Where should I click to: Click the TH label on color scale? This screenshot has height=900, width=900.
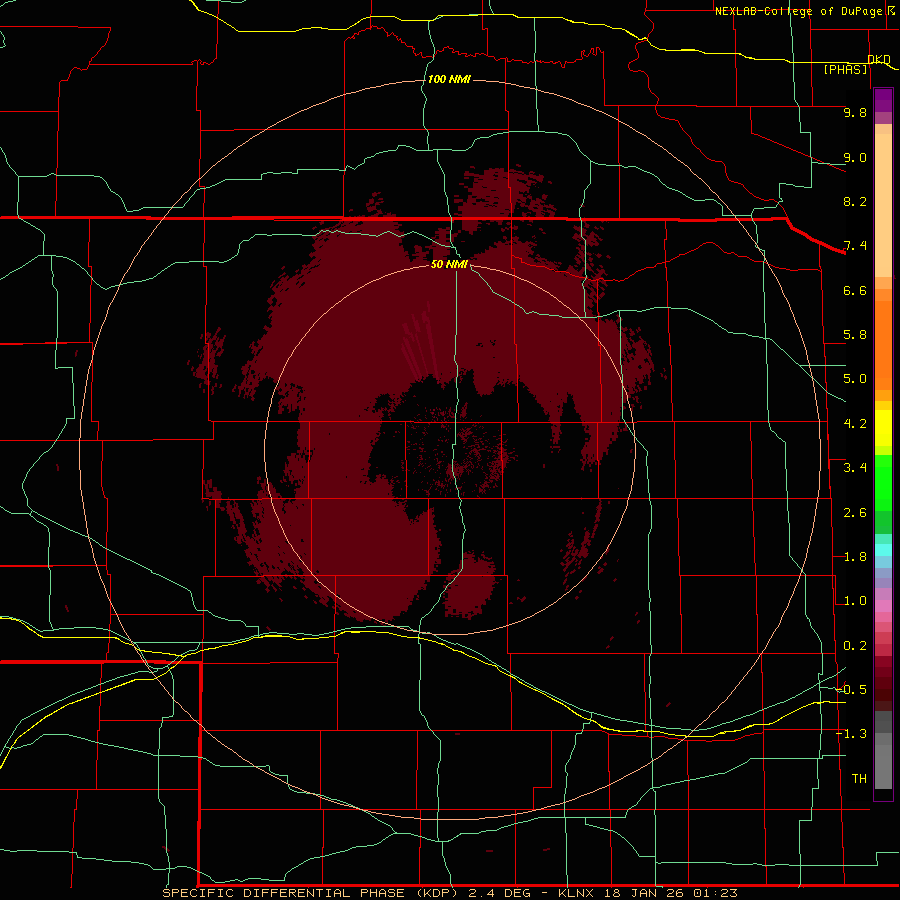point(859,779)
